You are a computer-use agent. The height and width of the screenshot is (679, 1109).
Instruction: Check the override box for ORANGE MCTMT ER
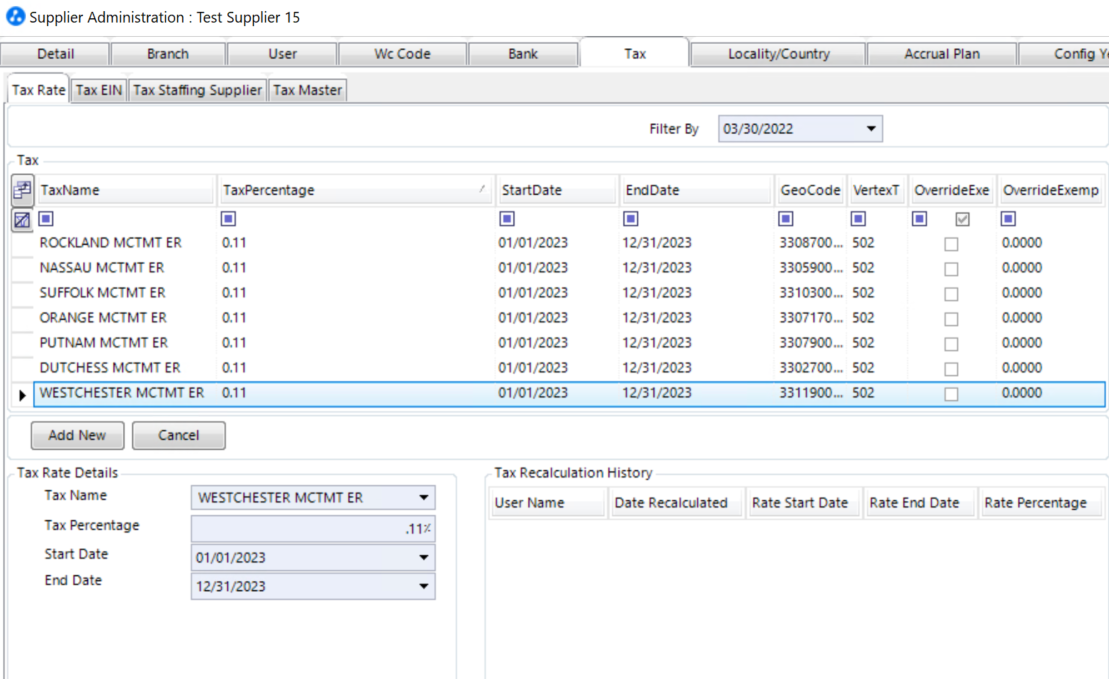[x=951, y=319]
